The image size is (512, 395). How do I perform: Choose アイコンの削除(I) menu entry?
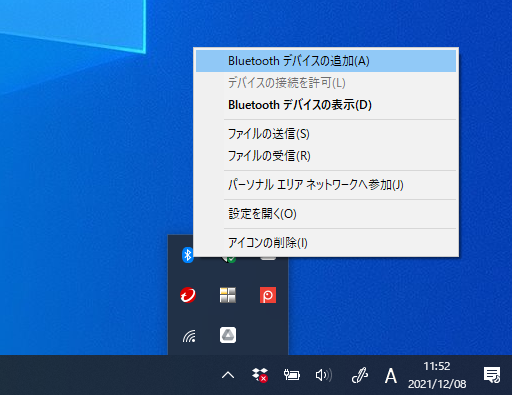[x=326, y=243]
